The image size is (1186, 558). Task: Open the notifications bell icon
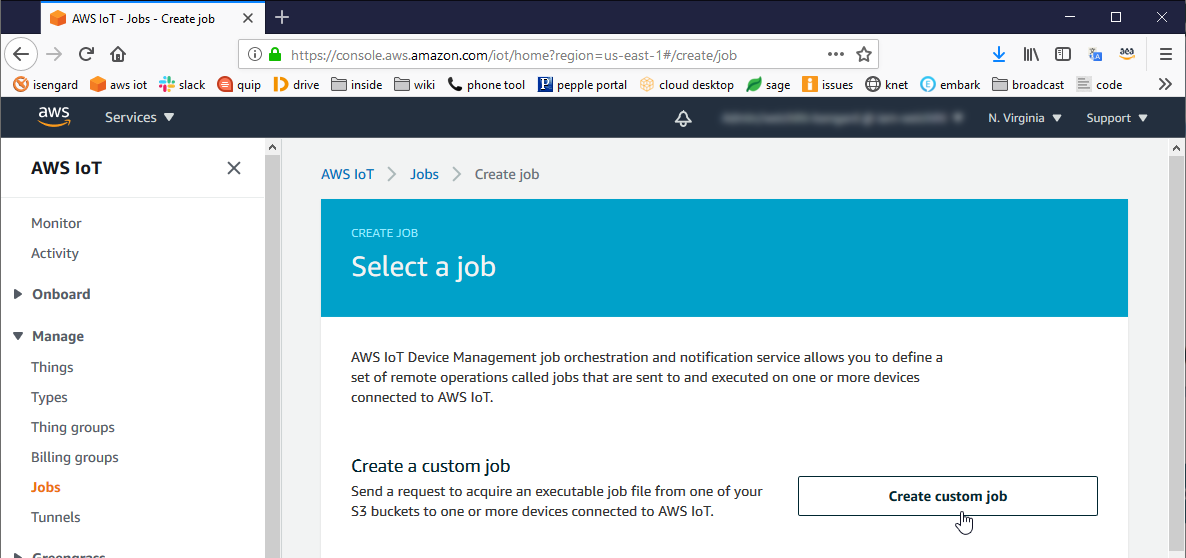(683, 118)
